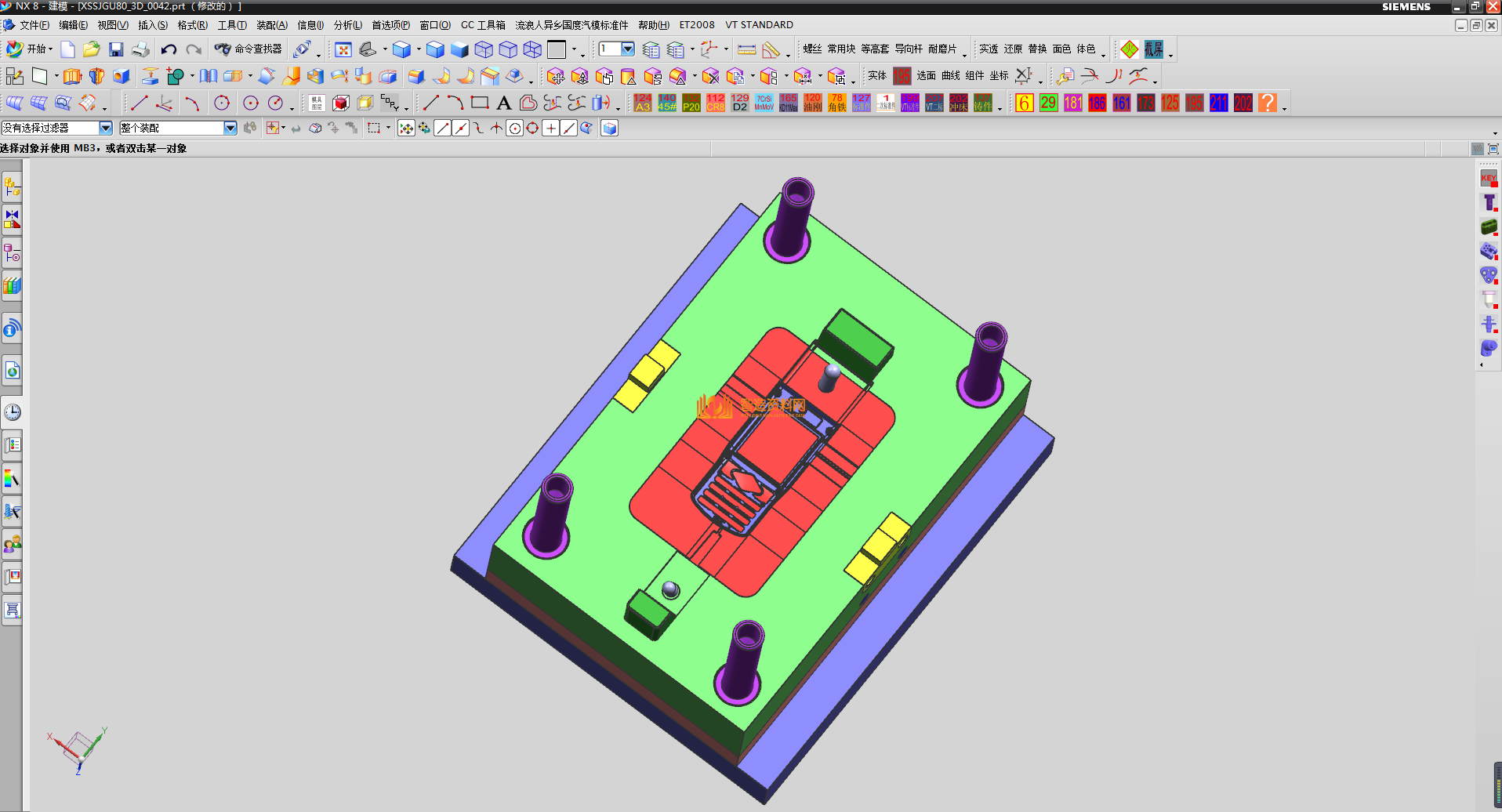This screenshot has height=812, width=1502.
Task: Click the green guide block on mold
Action: [855, 343]
